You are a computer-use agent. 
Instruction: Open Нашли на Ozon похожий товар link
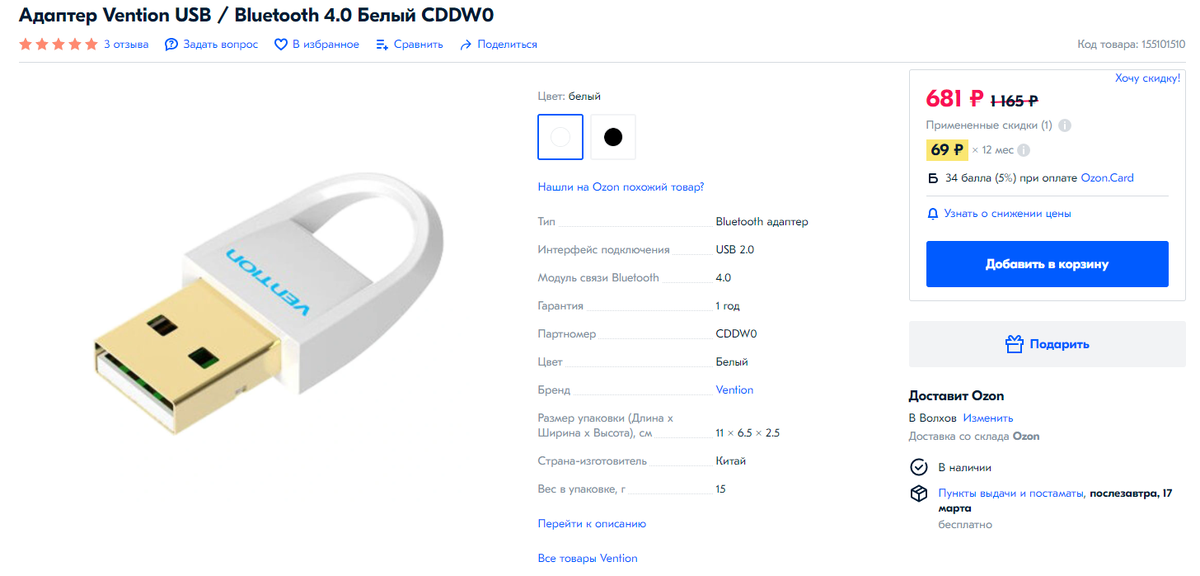coord(621,187)
